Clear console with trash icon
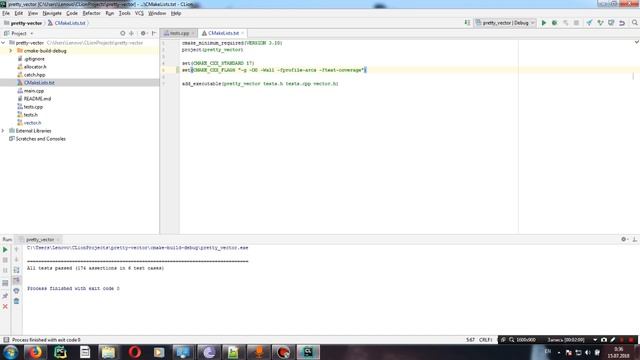 tap(16, 301)
